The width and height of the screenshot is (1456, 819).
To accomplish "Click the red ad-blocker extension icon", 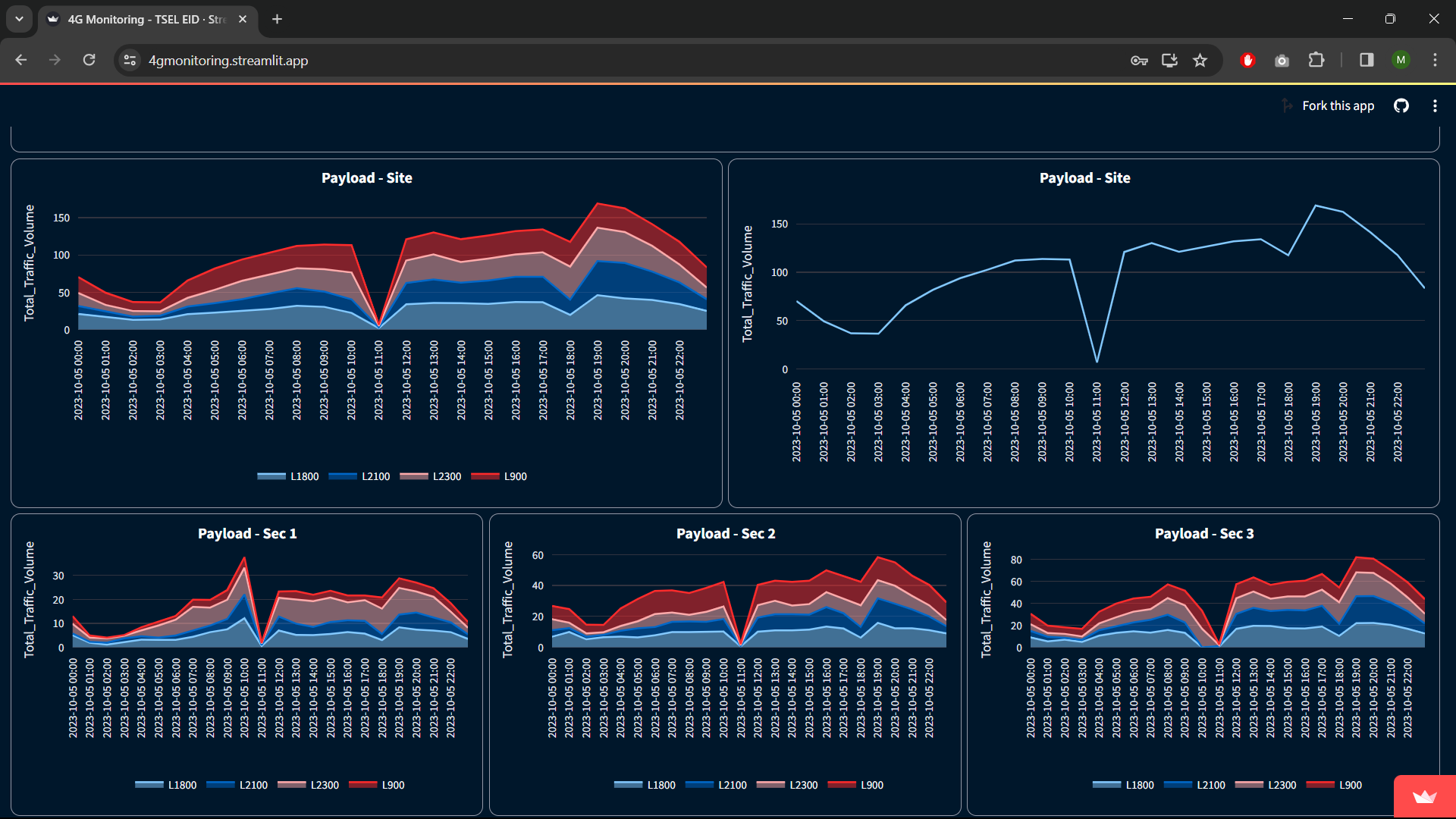I will click(1247, 61).
